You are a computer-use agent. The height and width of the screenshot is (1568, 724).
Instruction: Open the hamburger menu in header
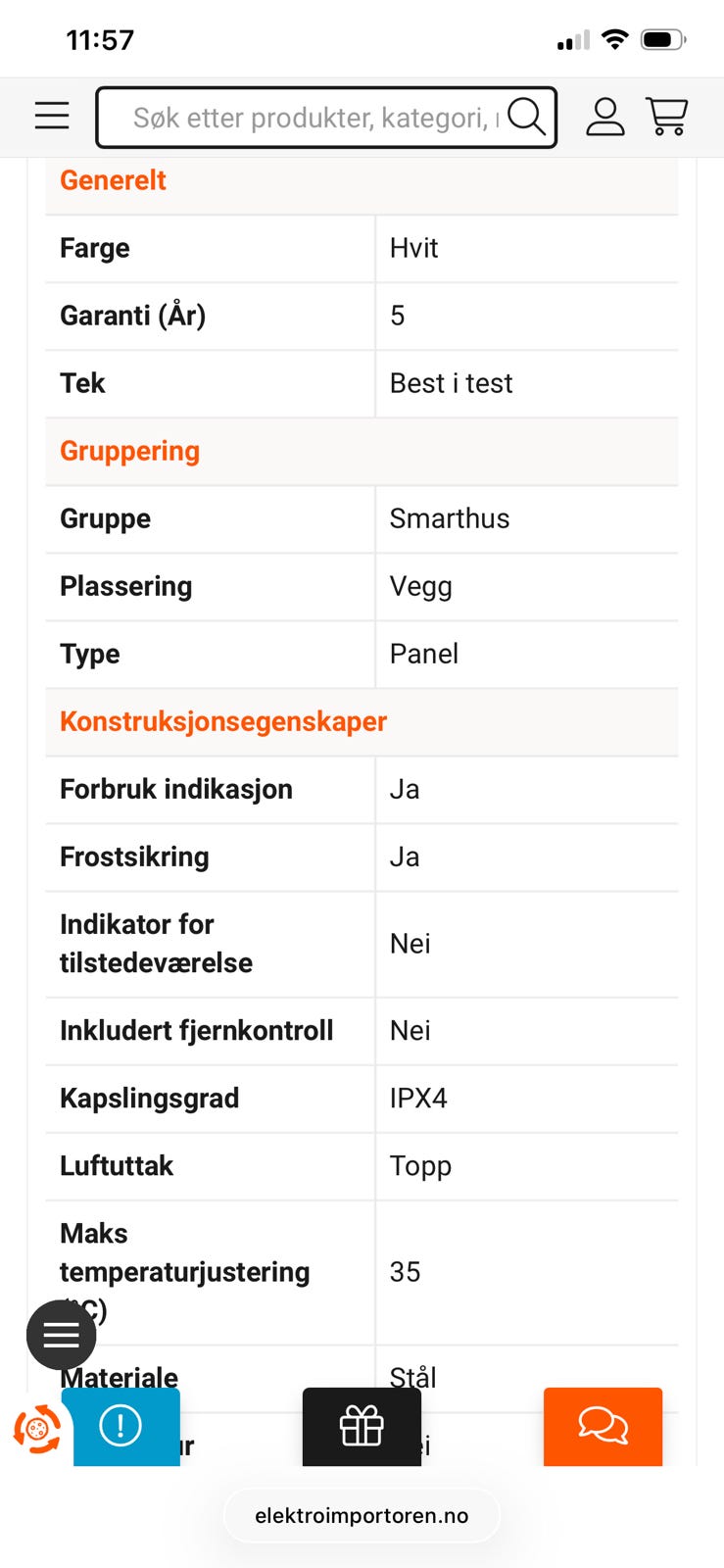pyautogui.click(x=52, y=116)
